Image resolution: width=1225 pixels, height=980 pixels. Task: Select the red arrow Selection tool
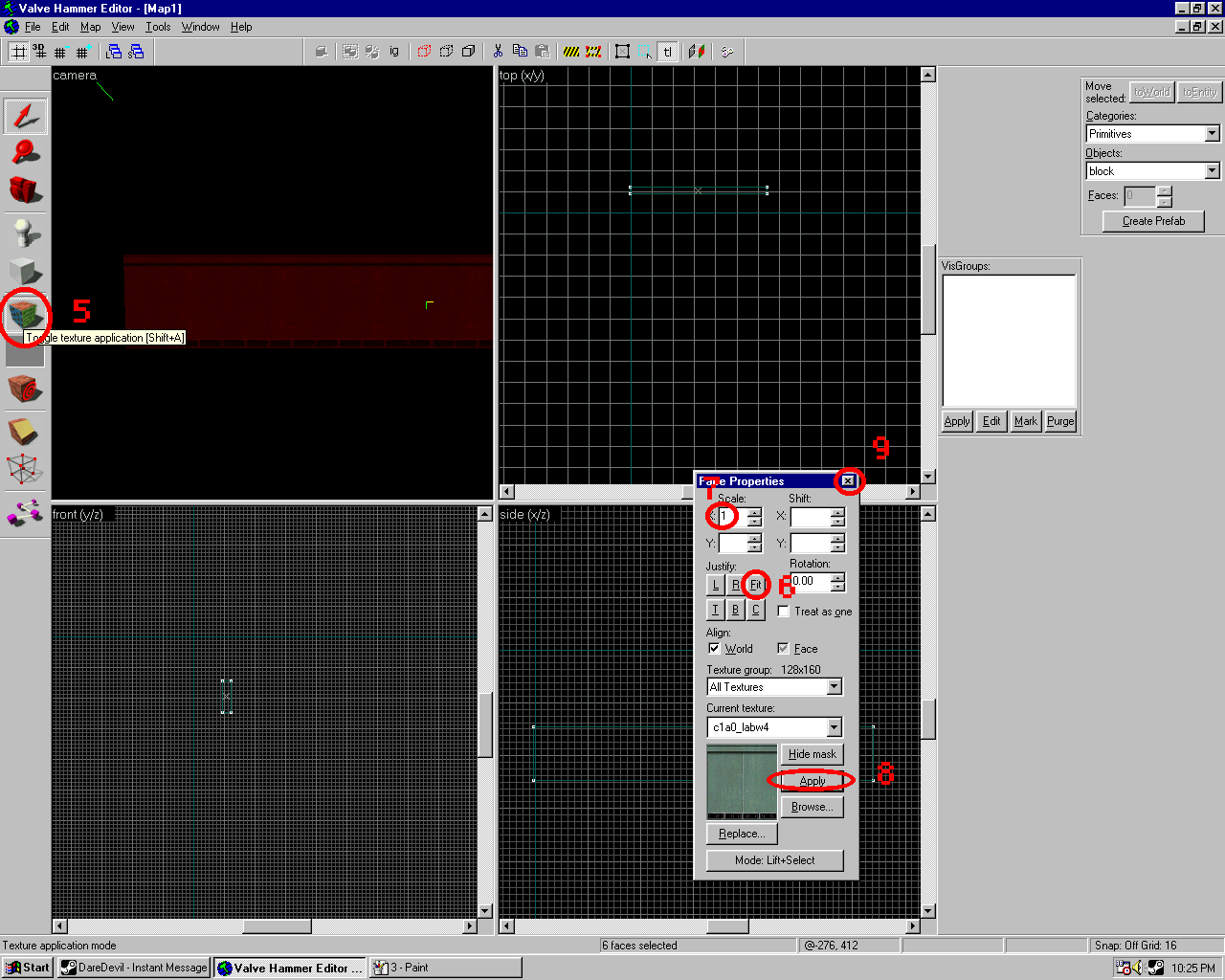[x=26, y=116]
